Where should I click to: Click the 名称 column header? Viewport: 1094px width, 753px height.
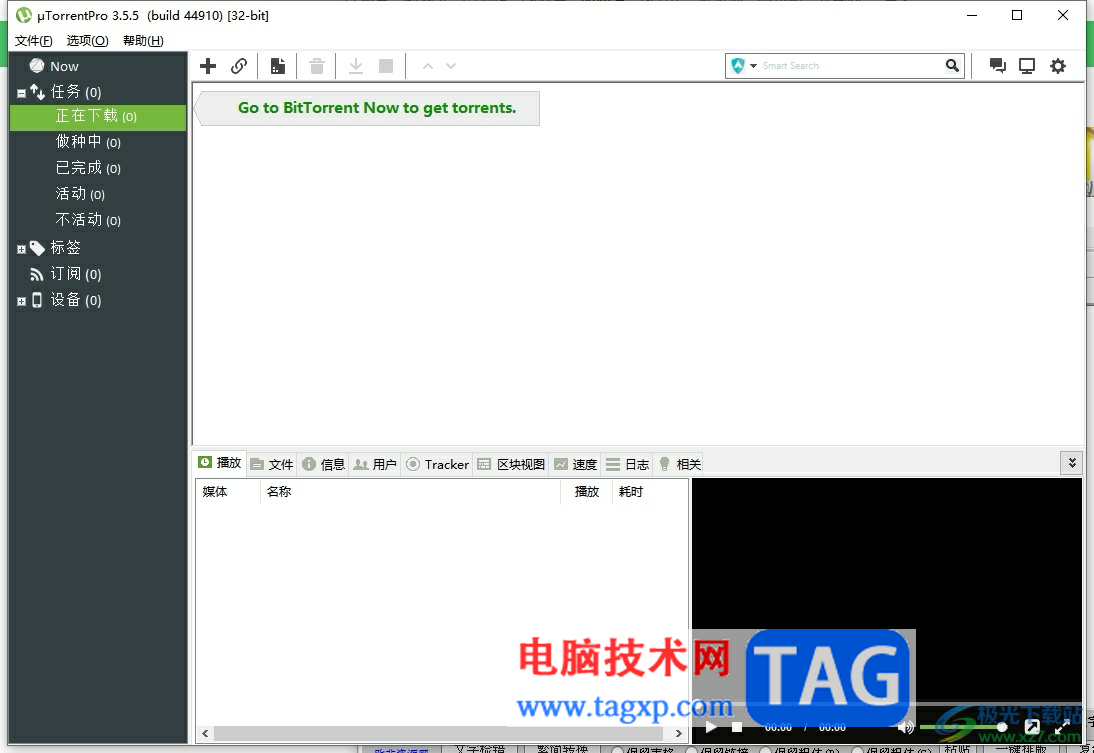[410, 492]
